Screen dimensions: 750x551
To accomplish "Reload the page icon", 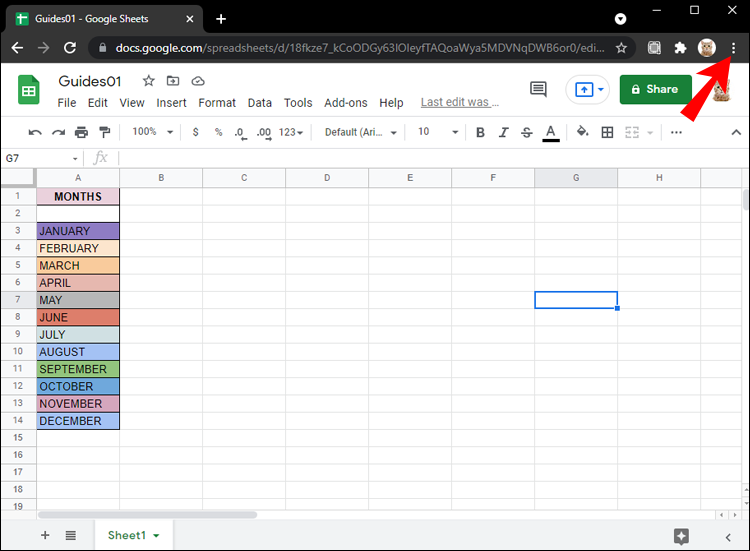I will (x=70, y=48).
